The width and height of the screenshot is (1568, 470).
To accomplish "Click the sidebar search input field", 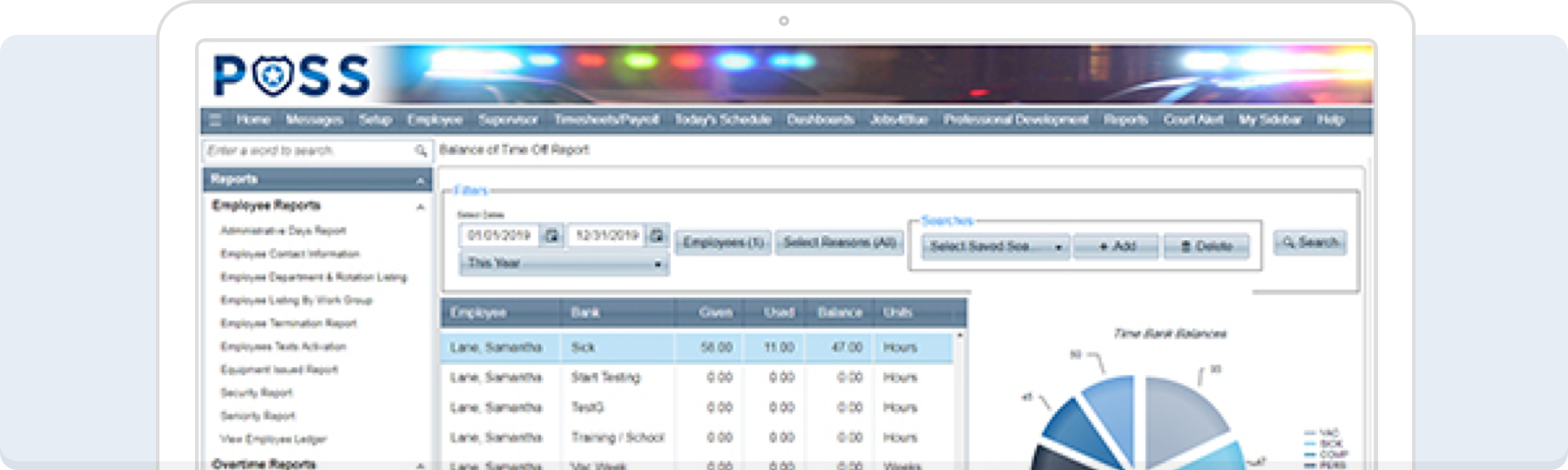I will pyautogui.click(x=308, y=151).
